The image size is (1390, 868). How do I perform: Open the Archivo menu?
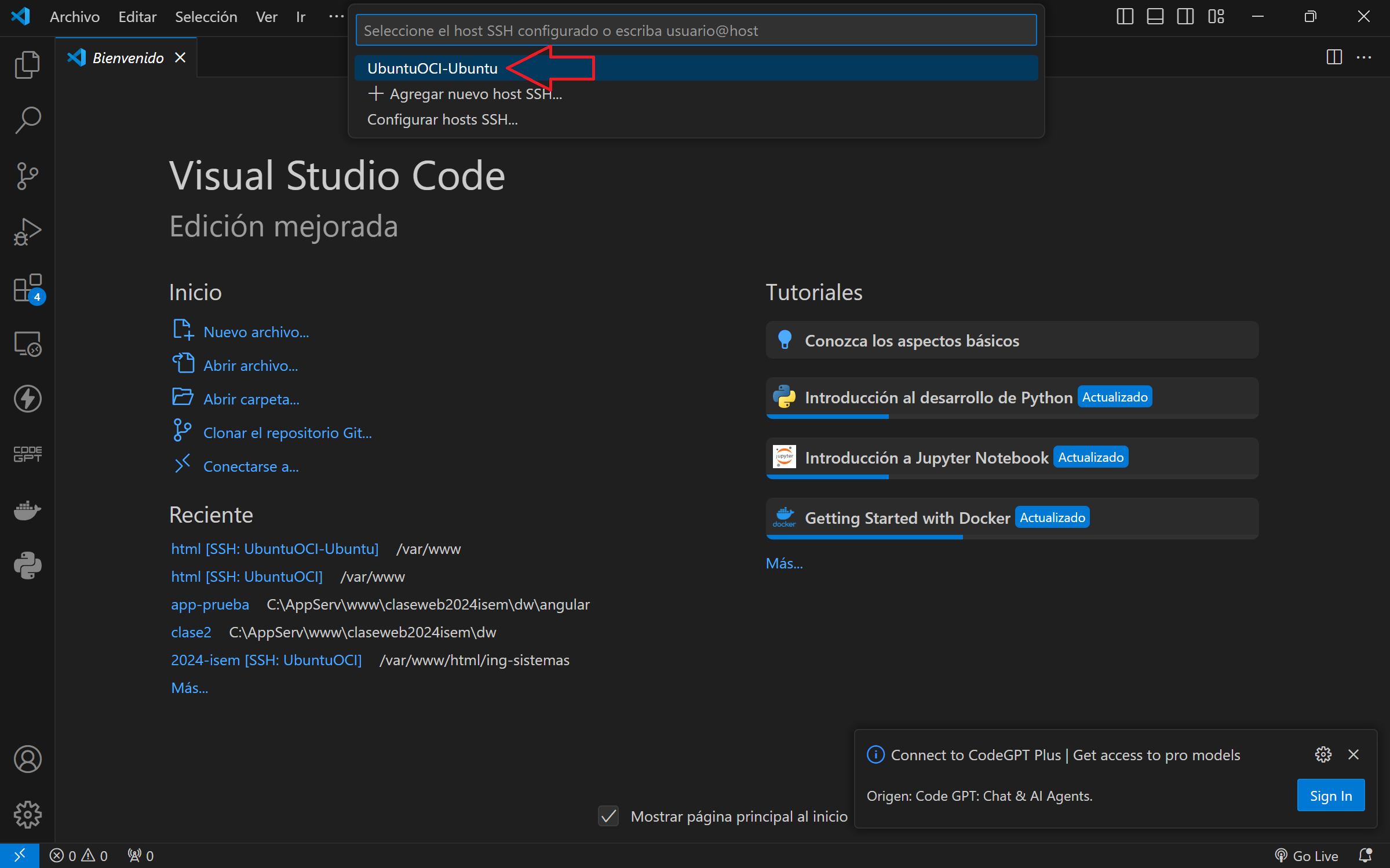pos(75,17)
